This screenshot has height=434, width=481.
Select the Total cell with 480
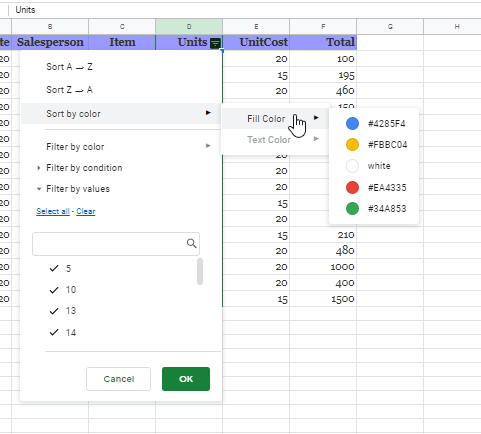(x=323, y=251)
